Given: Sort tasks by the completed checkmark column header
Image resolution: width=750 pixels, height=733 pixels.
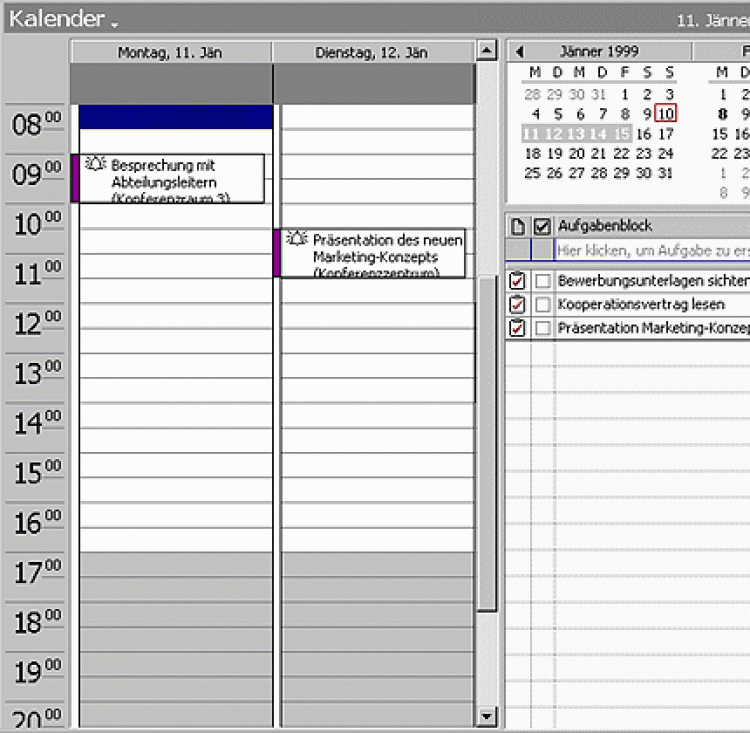Looking at the screenshot, I should coord(542,227).
